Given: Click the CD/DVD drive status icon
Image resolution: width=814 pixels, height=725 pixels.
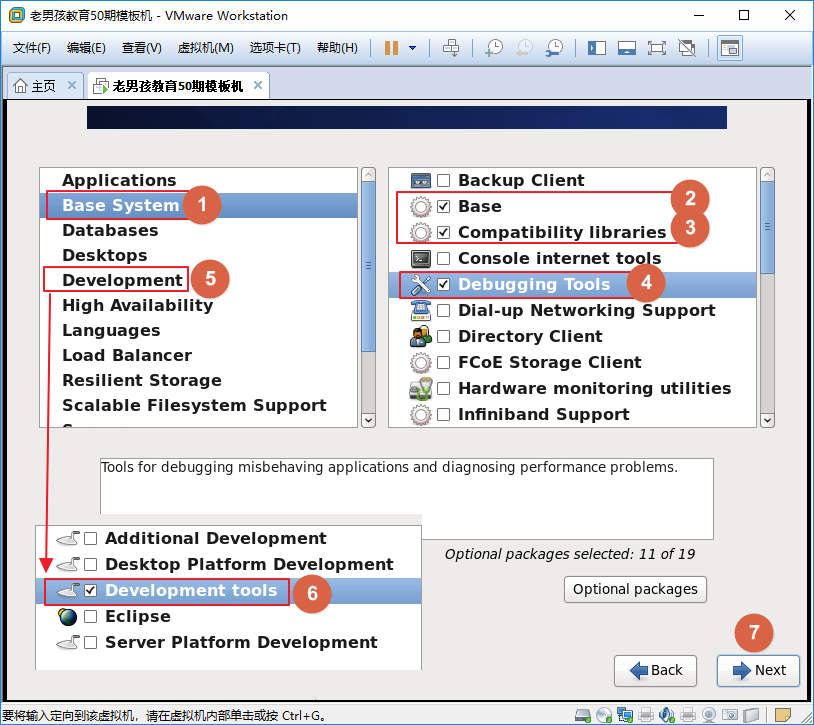Looking at the screenshot, I should [604, 715].
